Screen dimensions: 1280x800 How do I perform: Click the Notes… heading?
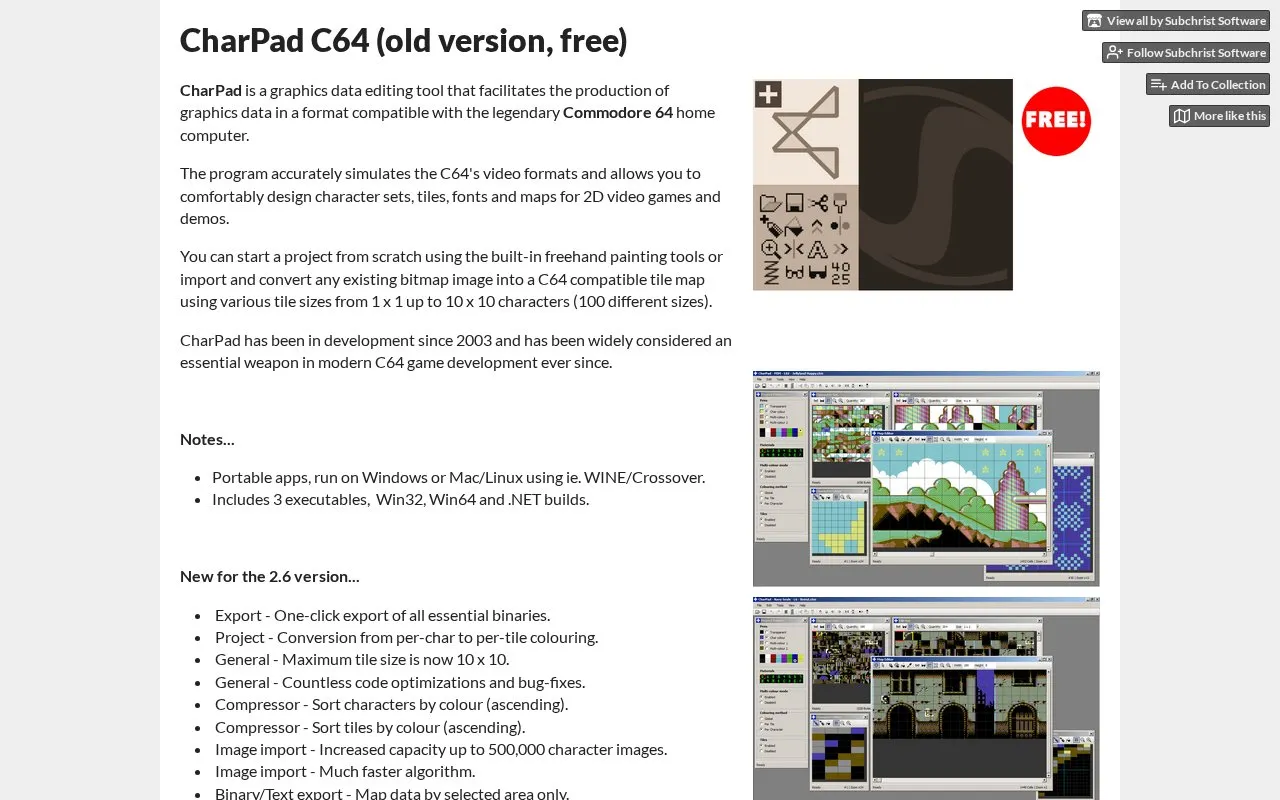[x=207, y=439]
